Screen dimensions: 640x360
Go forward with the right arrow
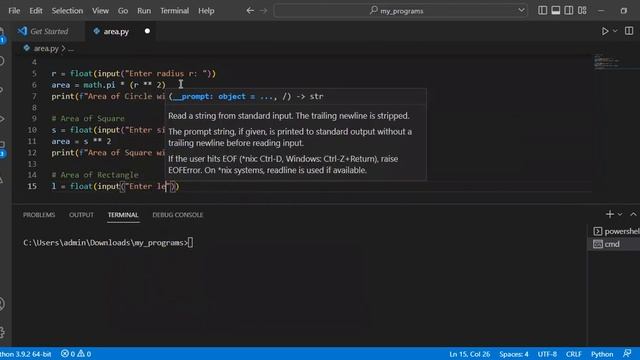pyautogui.click(x=264, y=11)
